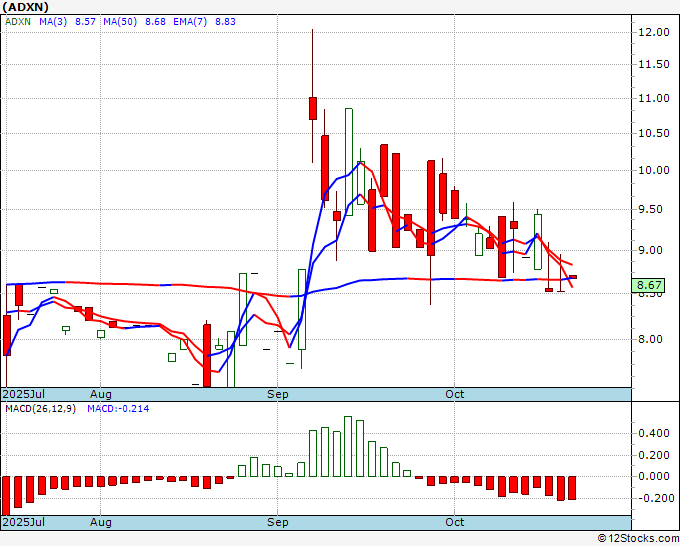680x546 pixels.
Task: Click 2025Jul on the MACD date axis
Action: click(x=23, y=522)
